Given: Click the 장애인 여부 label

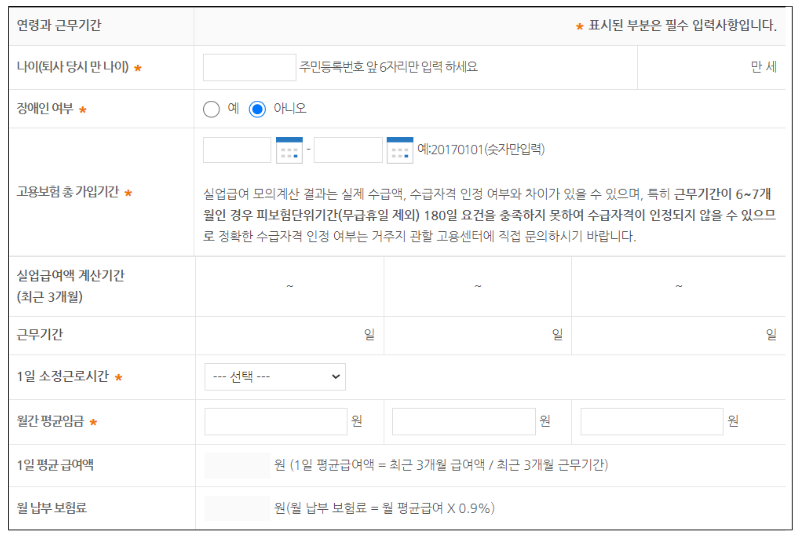Looking at the screenshot, I should [45, 109].
